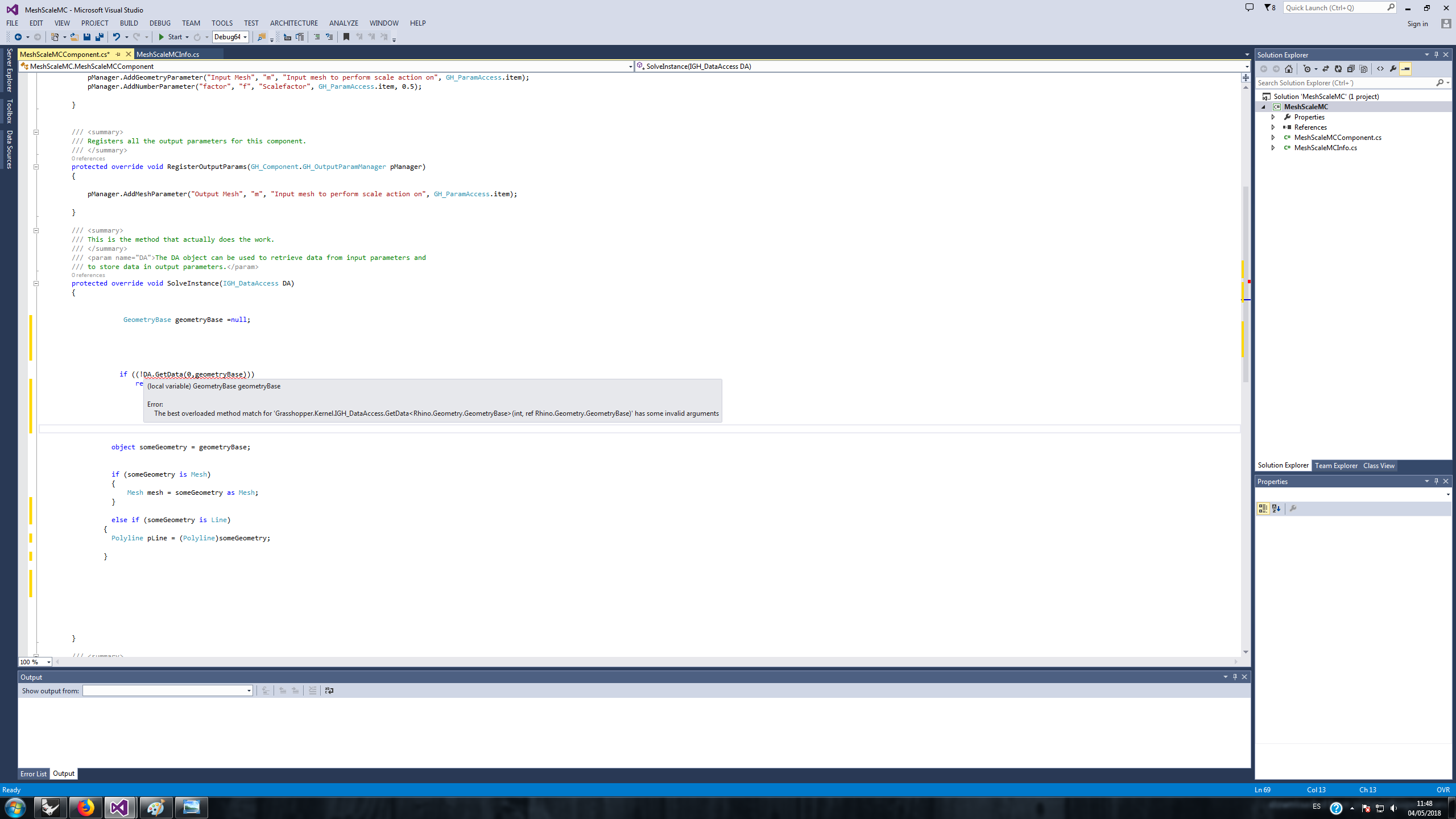Click the Undo toolbar icon
The height and width of the screenshot is (819, 1456).
click(116, 37)
